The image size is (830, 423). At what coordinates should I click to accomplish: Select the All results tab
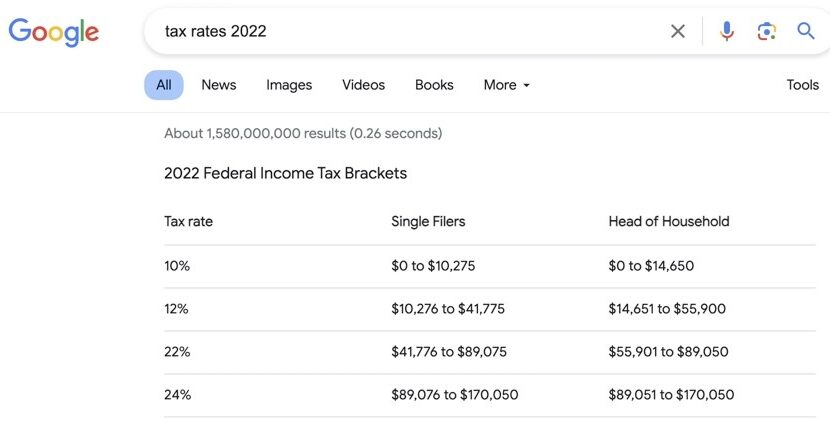pos(164,85)
